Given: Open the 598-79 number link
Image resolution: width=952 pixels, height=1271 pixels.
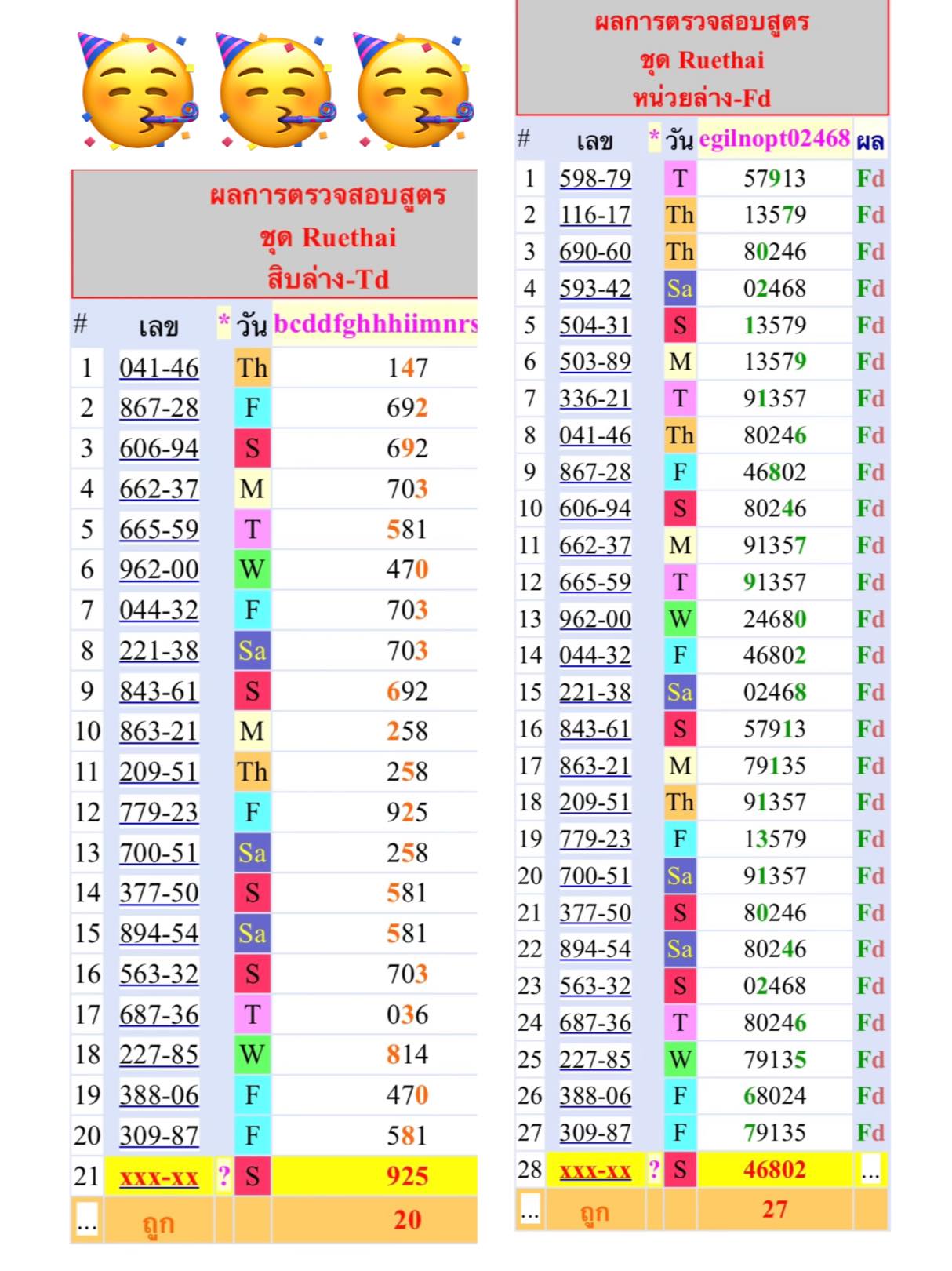Looking at the screenshot, I should [594, 179].
